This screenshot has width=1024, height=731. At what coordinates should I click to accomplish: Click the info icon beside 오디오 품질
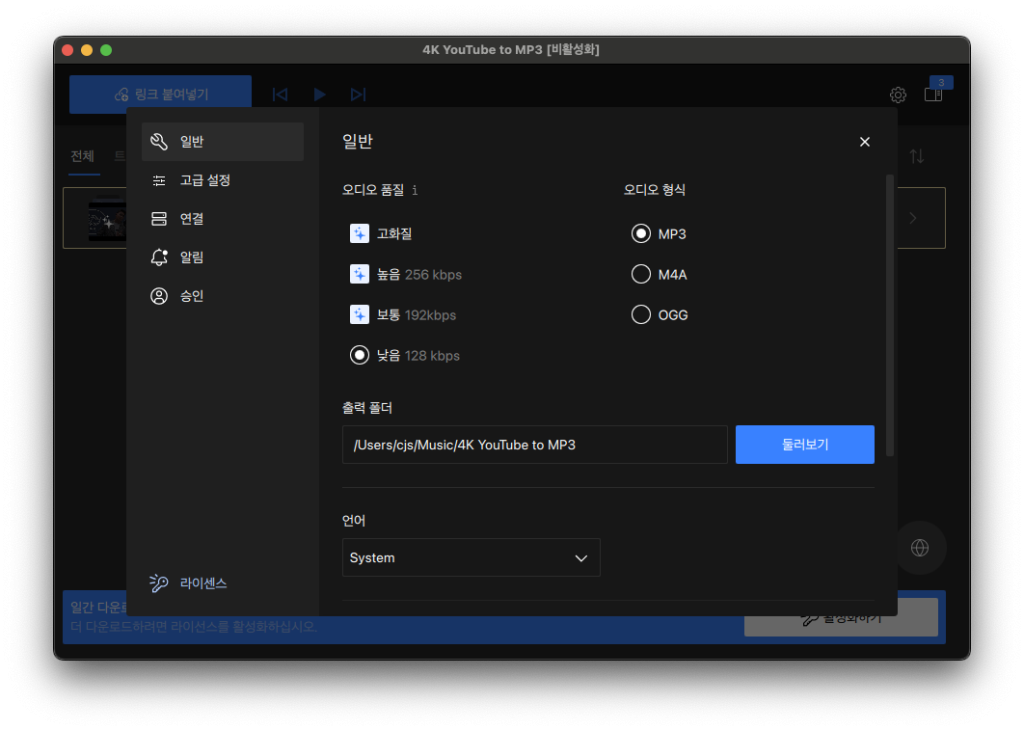point(415,190)
